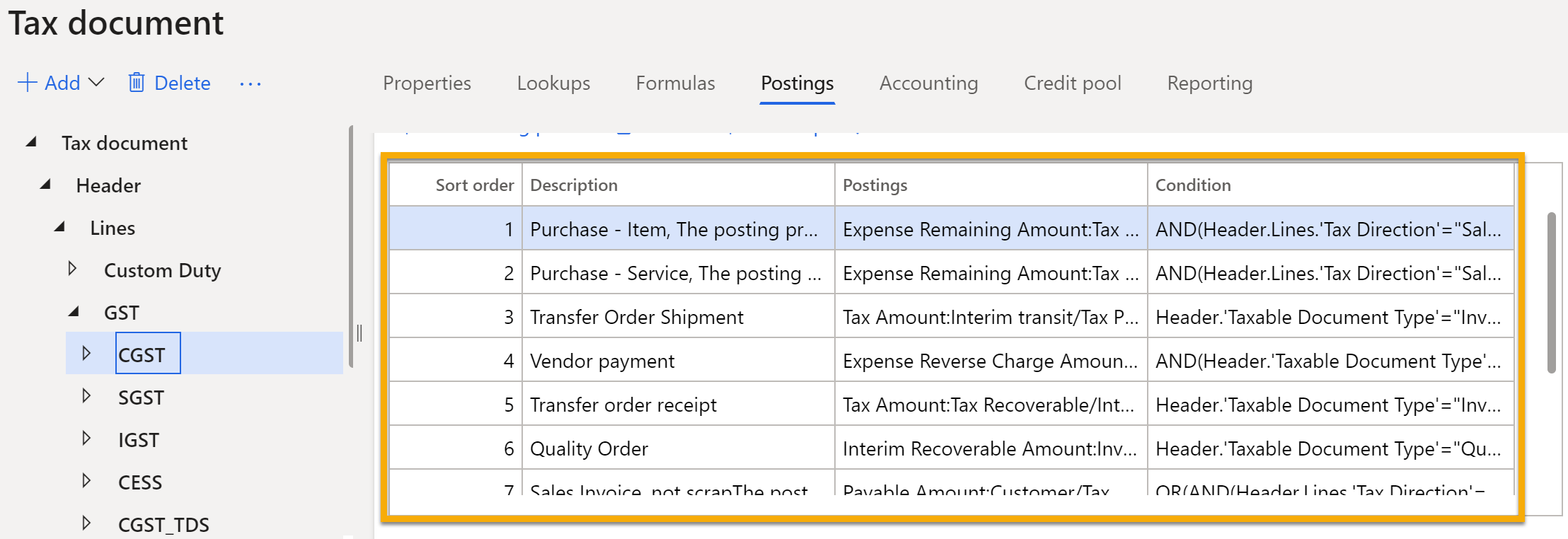The height and width of the screenshot is (539, 1568).
Task: Select the CESS tree item
Action: point(140,482)
